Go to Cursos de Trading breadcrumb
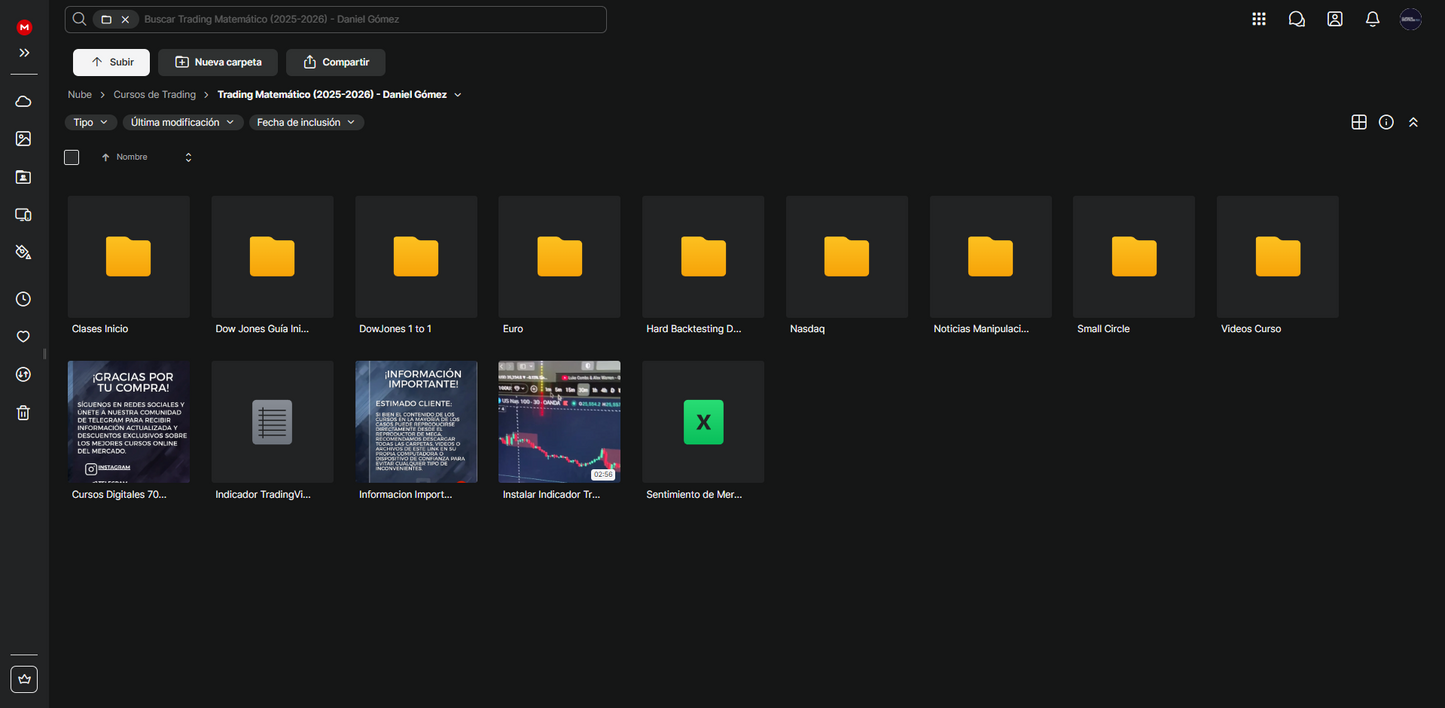Screen dimensions: 1445x708 pos(155,95)
